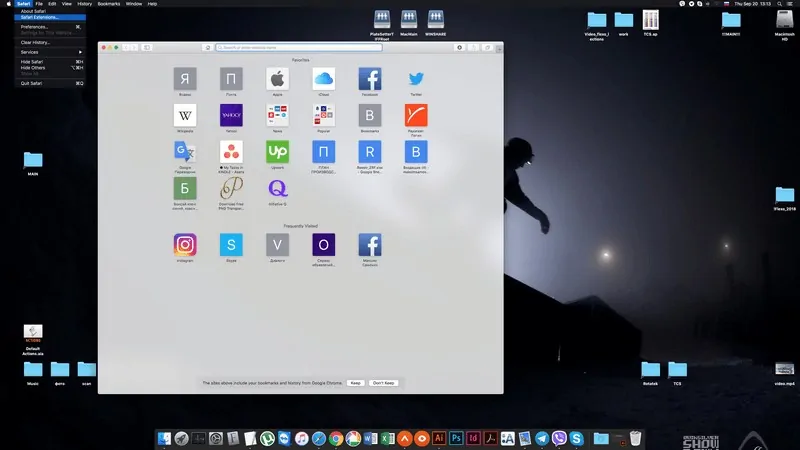
Task: Choose Preferences… from the Safari menu
Action: point(35,27)
